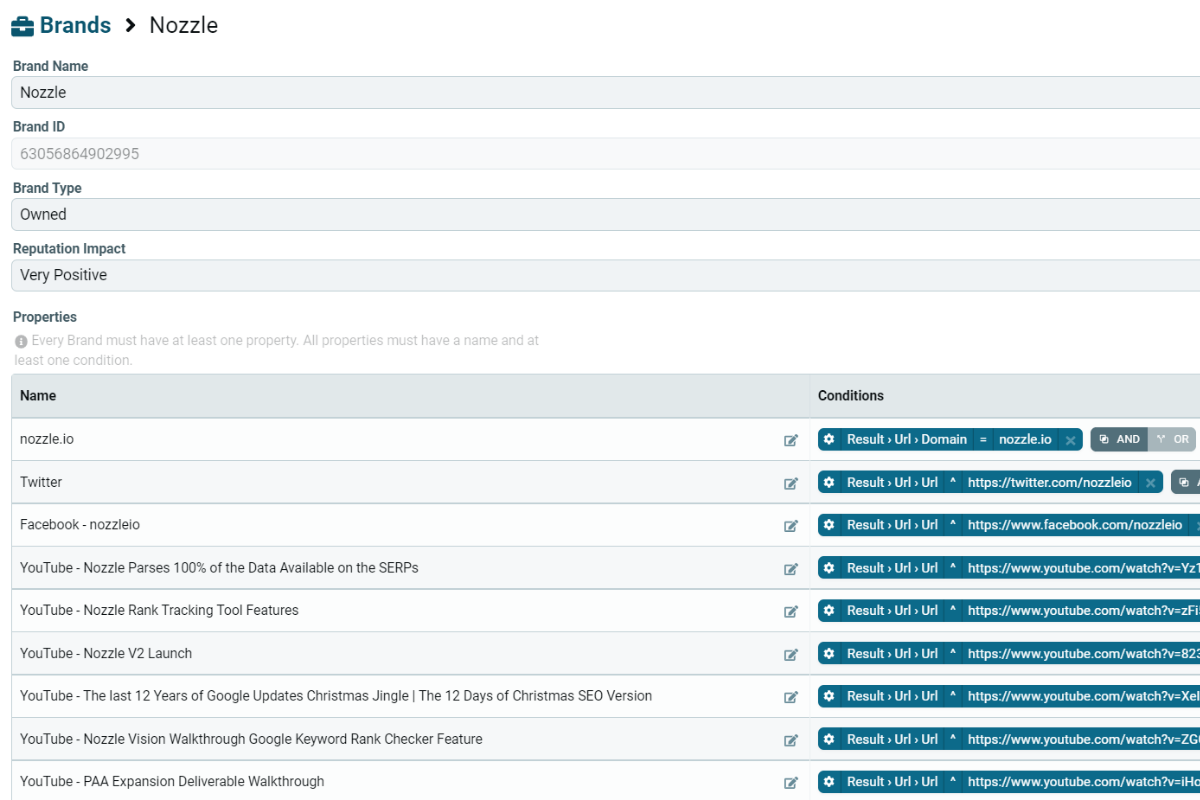Click the Brand ID field 63056864902995

tap(606, 154)
